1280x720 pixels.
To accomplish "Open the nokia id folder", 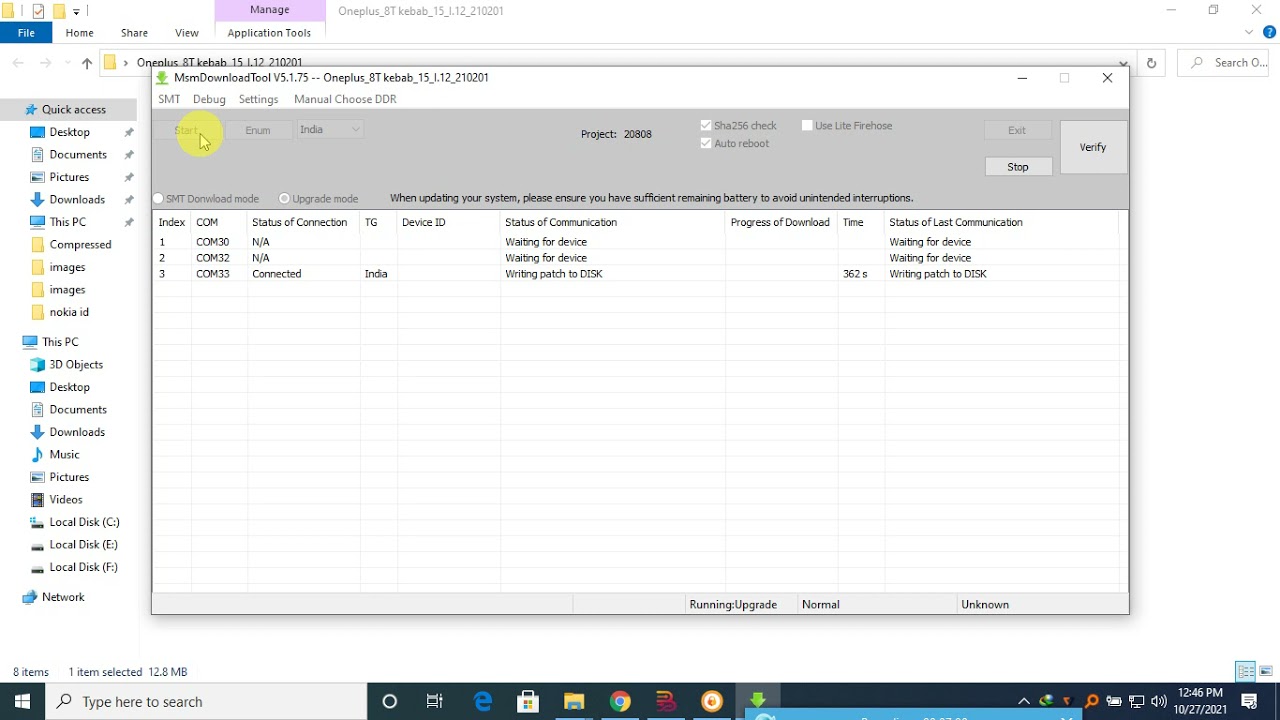I will tap(69, 312).
